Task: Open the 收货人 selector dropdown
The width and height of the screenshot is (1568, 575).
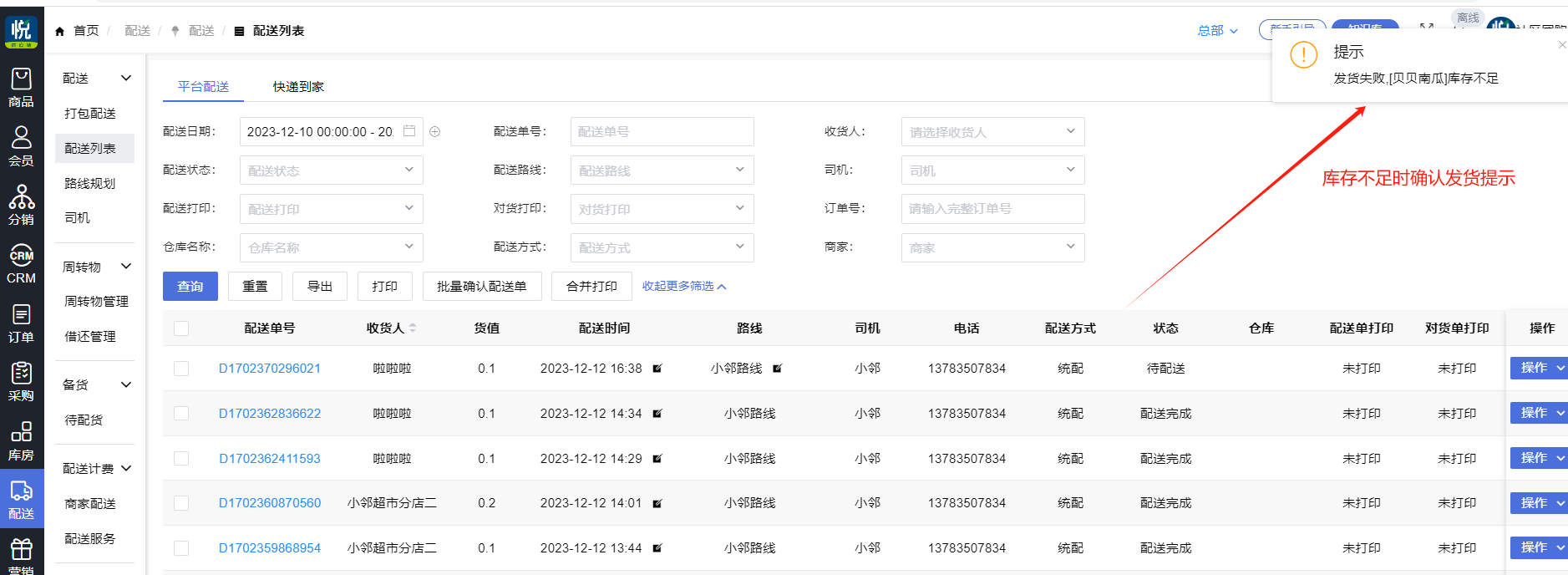Action: point(993,132)
